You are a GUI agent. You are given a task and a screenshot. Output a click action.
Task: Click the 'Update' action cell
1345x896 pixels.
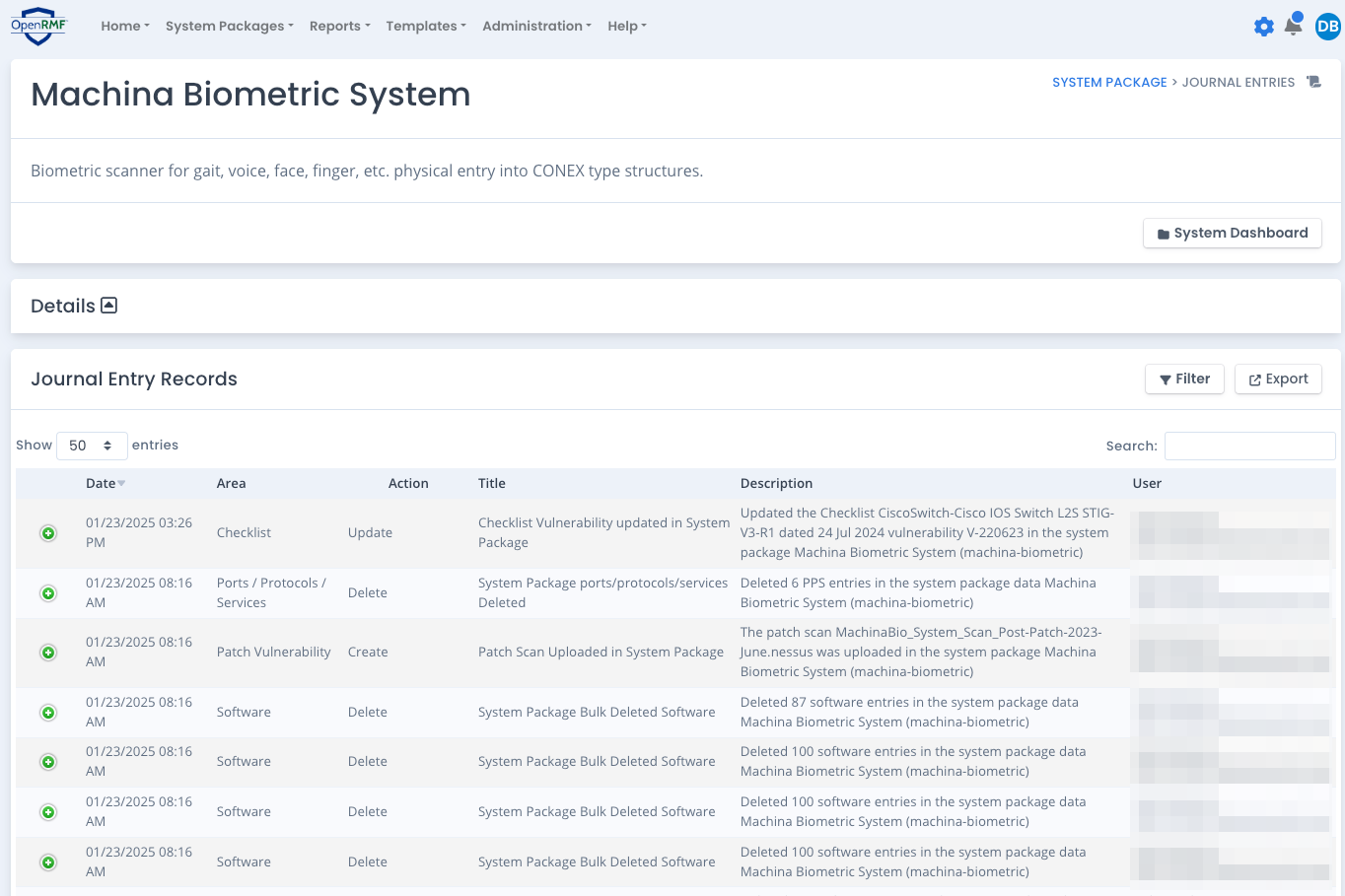[x=370, y=532]
